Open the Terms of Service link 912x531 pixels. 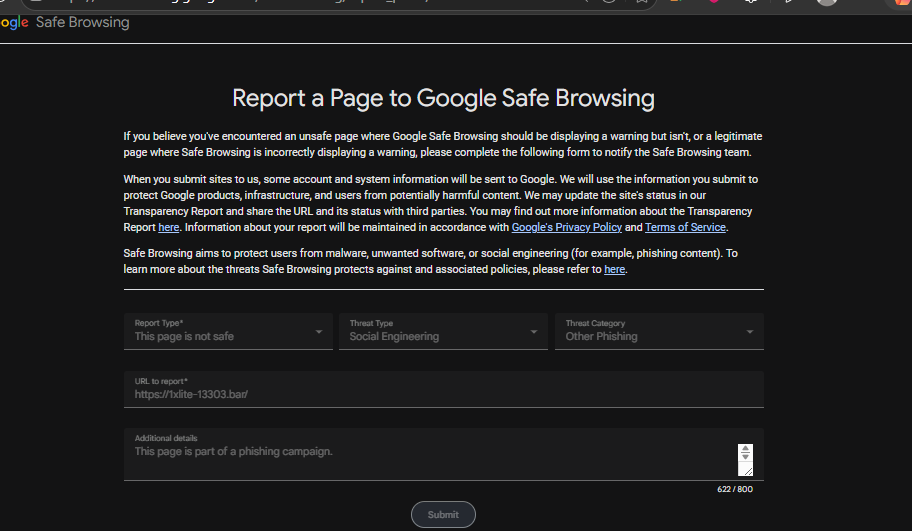(x=685, y=227)
